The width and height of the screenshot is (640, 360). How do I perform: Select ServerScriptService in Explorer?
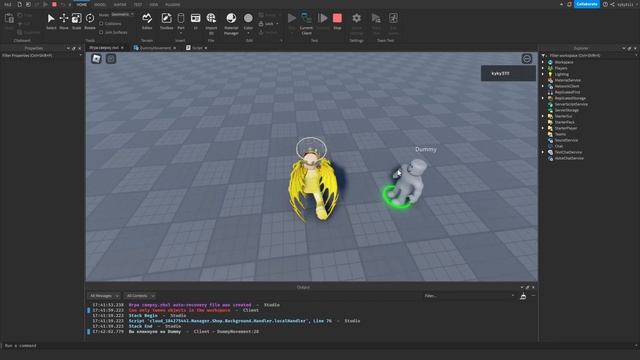click(571, 104)
